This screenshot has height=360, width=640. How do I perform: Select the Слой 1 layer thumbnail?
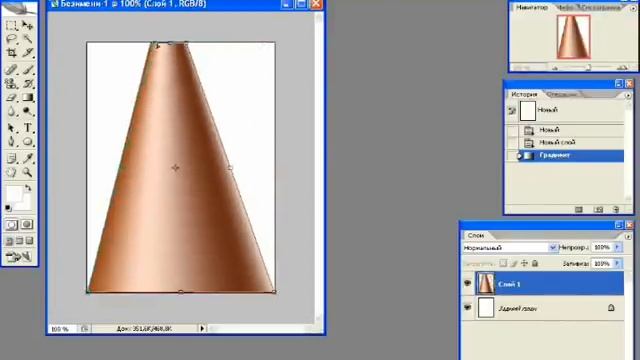(x=485, y=284)
